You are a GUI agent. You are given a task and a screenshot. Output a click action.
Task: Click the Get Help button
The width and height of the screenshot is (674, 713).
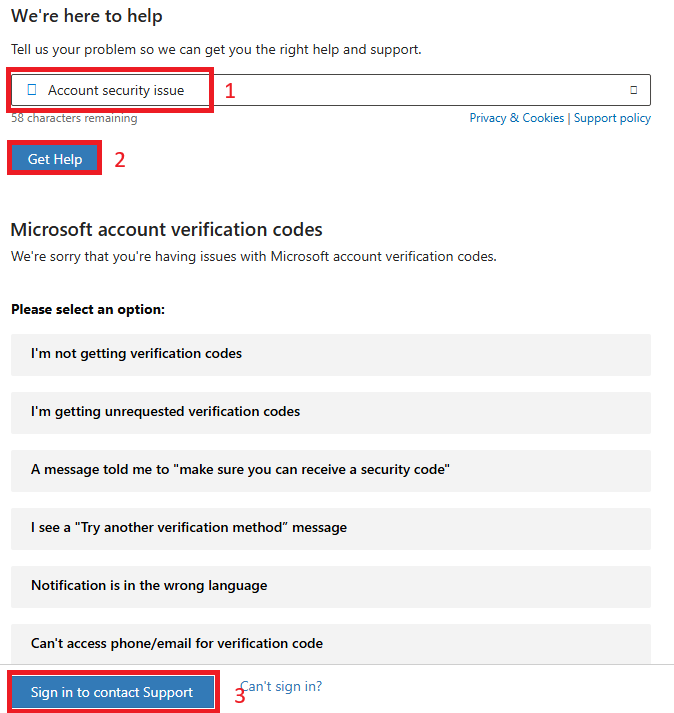(55, 159)
